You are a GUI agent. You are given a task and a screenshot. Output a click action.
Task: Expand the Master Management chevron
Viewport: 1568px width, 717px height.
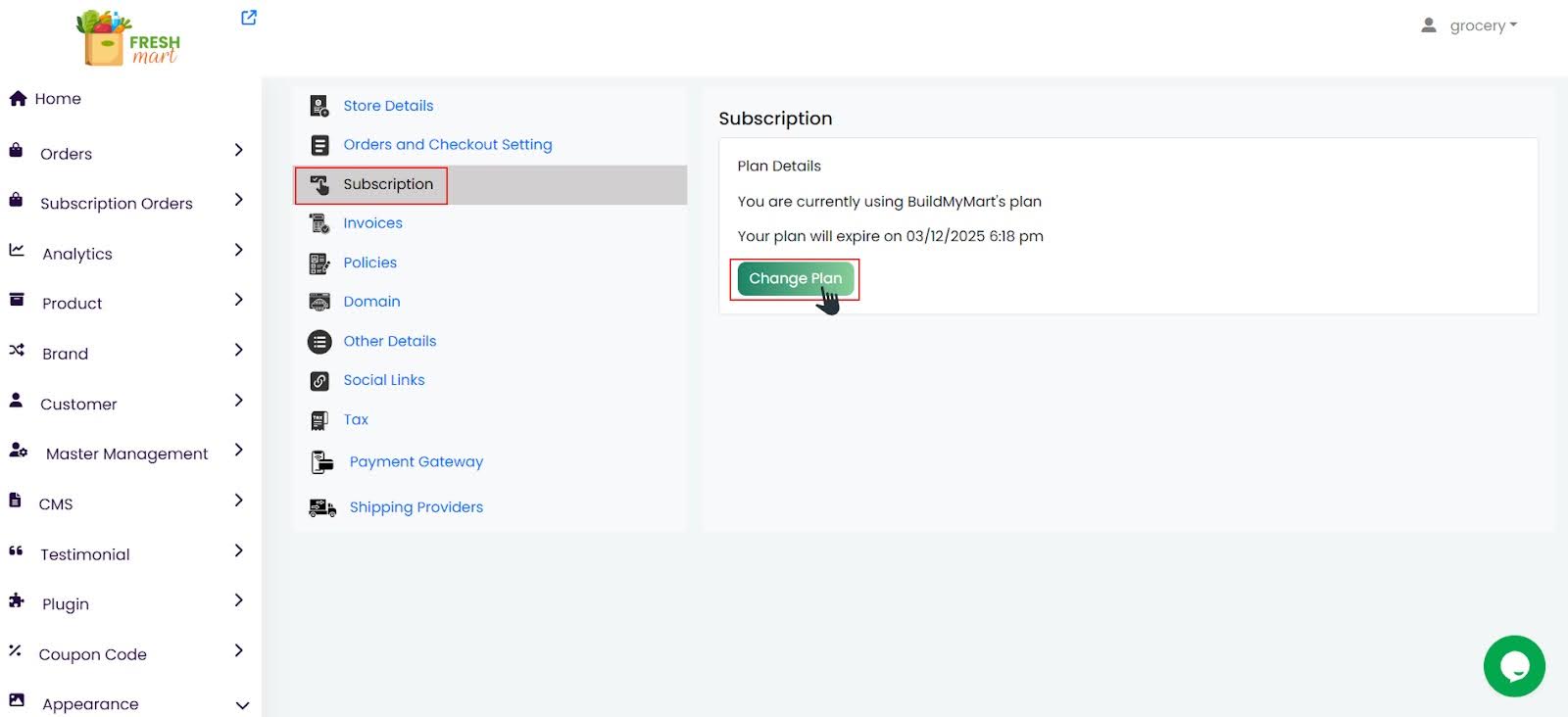[238, 450]
